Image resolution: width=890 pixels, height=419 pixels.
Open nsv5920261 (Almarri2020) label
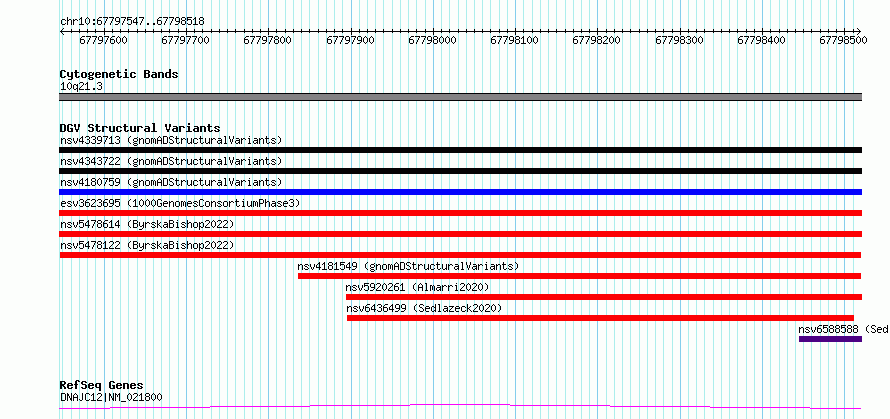[x=417, y=287]
